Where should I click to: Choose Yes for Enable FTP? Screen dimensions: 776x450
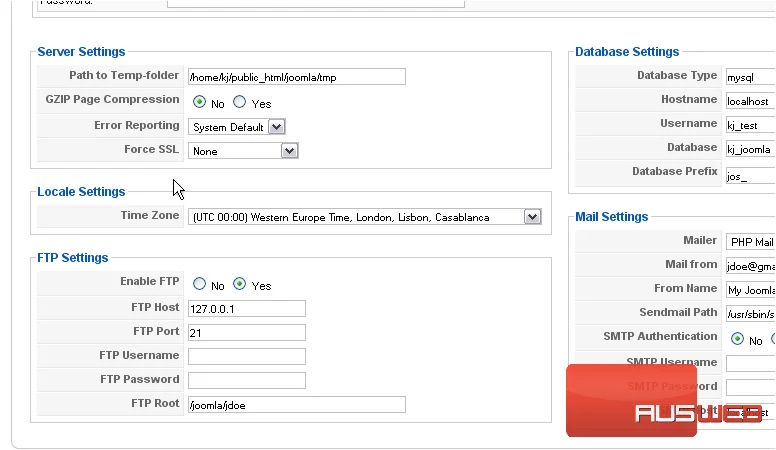tap(240, 284)
